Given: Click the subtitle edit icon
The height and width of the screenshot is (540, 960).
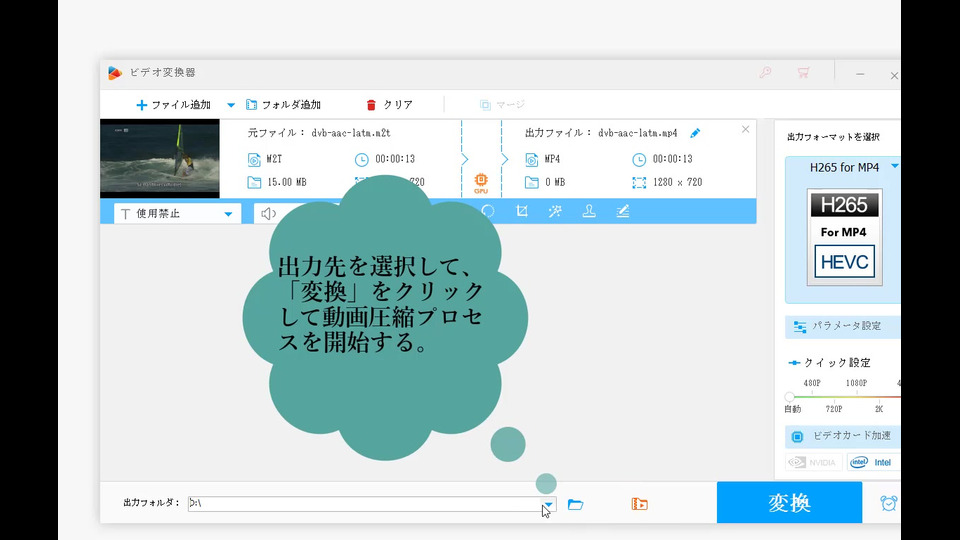Looking at the screenshot, I should (623, 211).
